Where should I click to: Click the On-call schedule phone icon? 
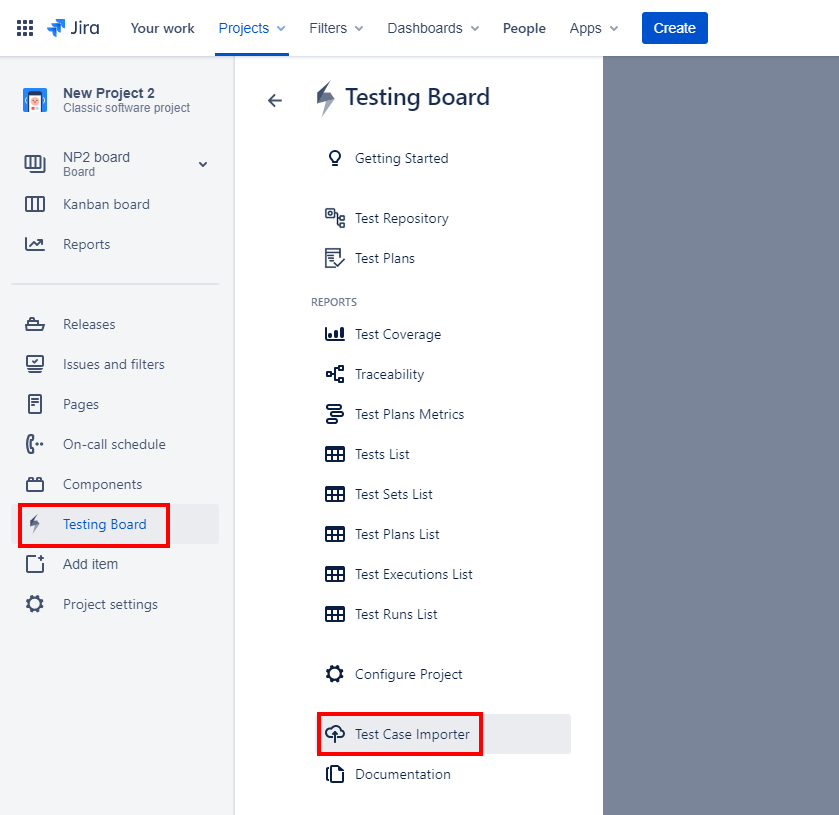pos(35,444)
